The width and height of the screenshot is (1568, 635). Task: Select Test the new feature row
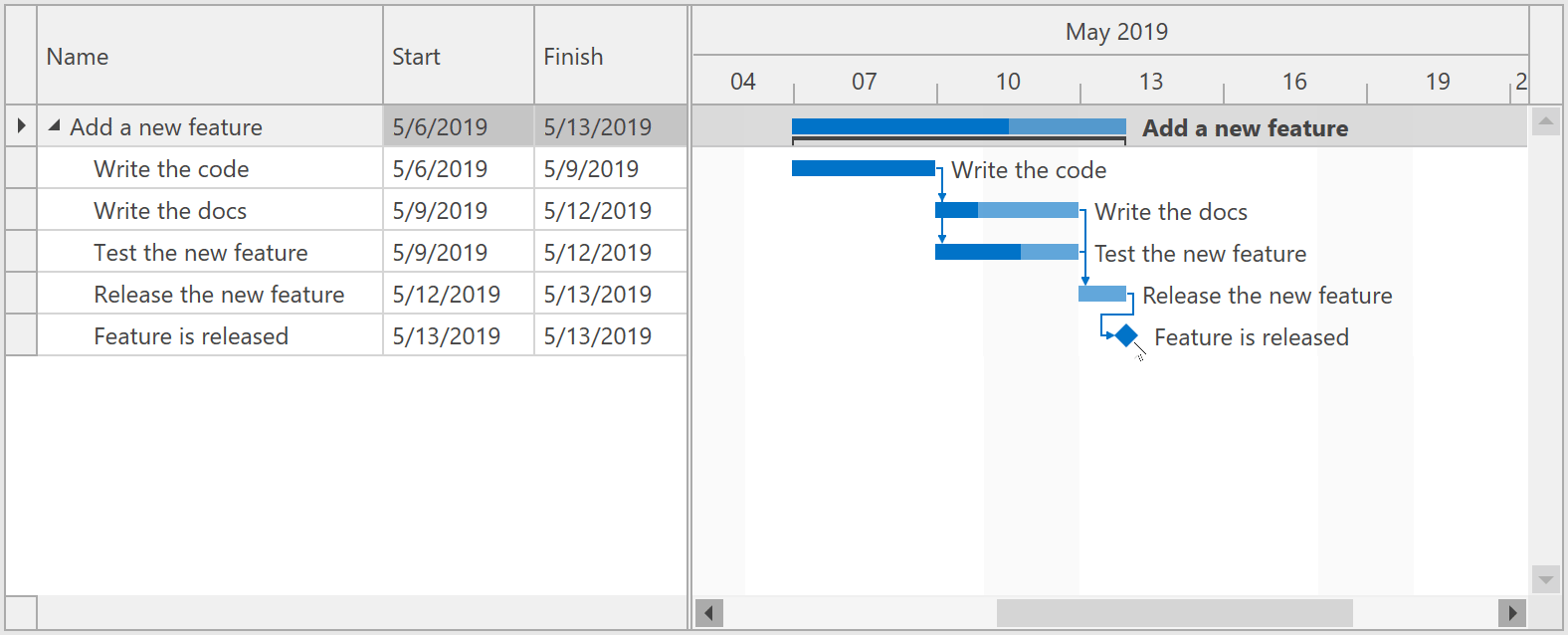pyautogui.click(x=200, y=253)
